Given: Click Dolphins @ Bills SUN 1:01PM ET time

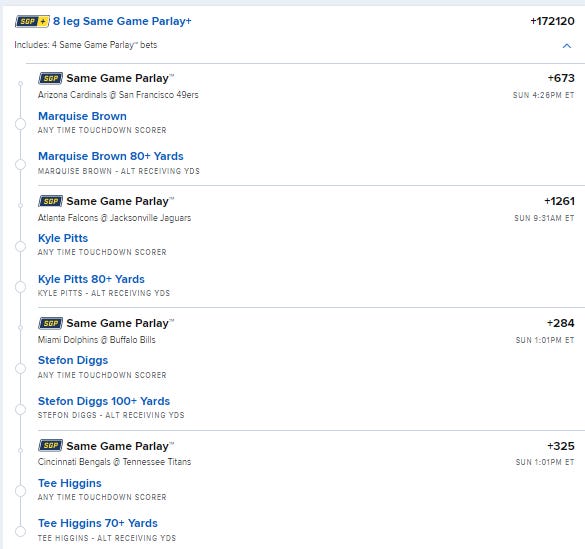Looking at the screenshot, I should 545,340.
